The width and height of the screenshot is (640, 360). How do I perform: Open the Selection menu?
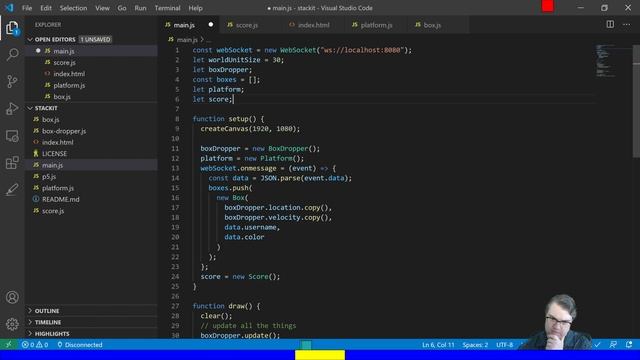73,8
